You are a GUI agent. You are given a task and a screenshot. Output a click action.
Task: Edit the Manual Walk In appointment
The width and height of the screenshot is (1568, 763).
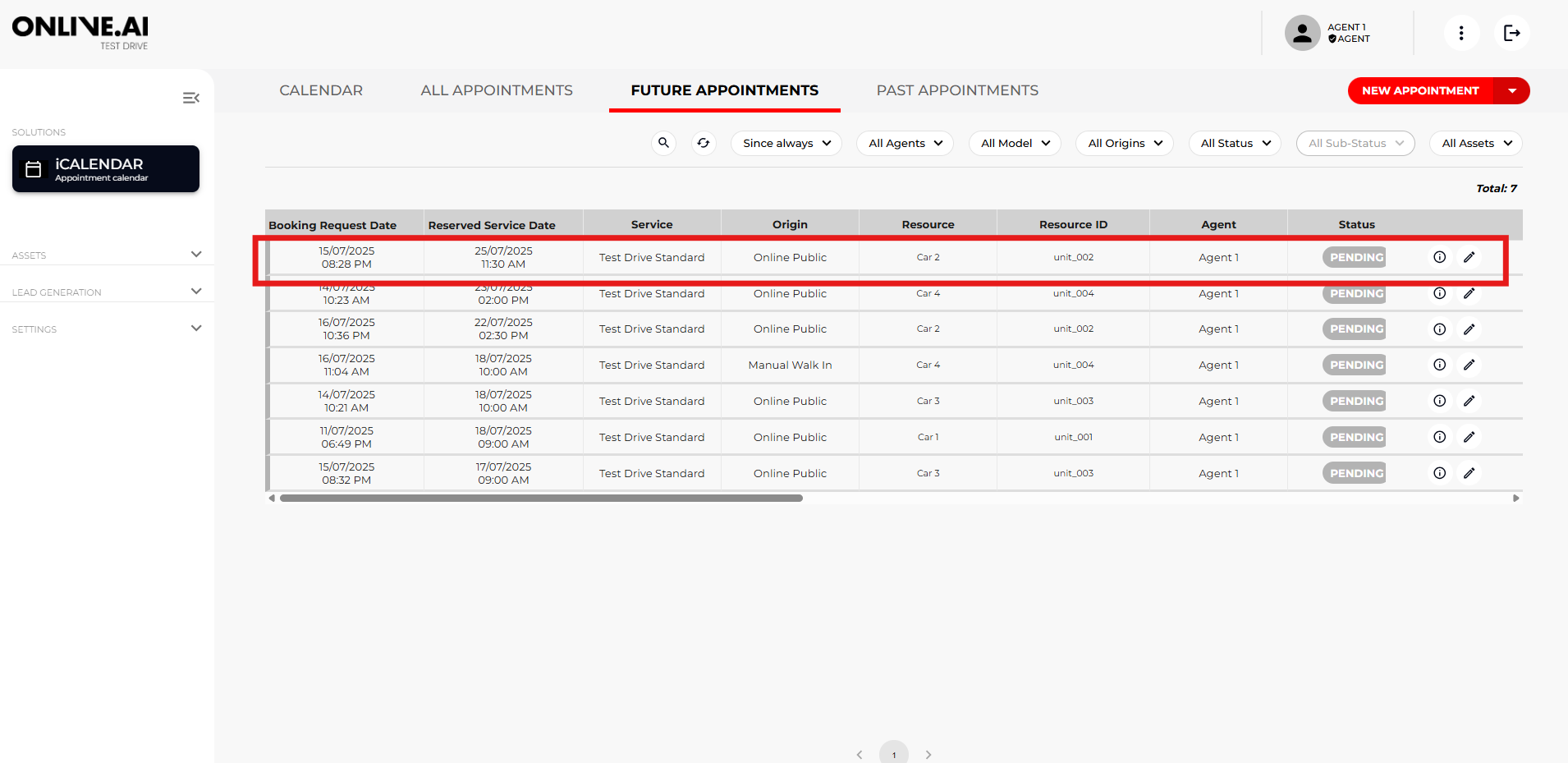click(x=1469, y=365)
